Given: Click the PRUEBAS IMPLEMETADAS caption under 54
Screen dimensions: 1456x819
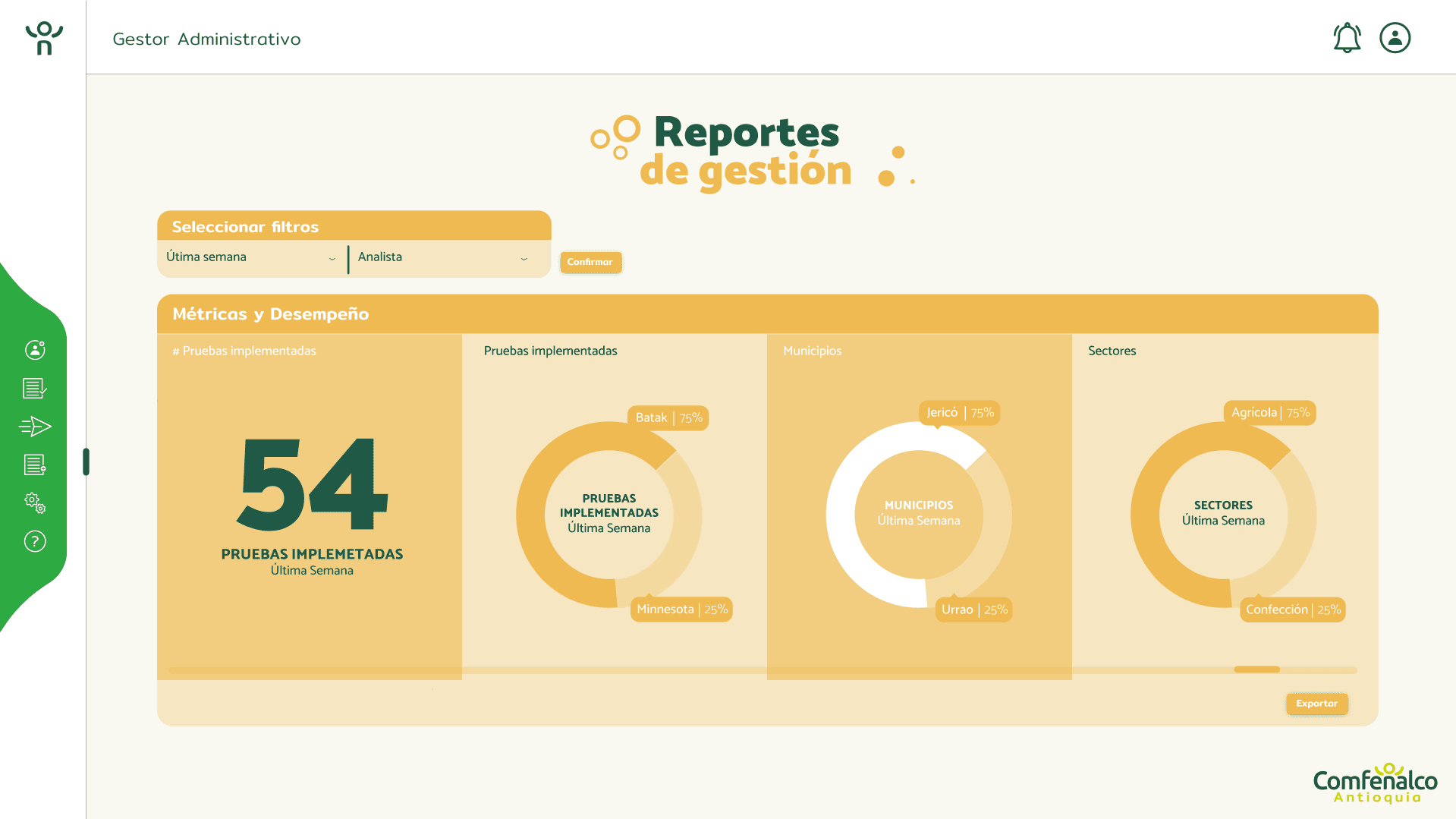Looking at the screenshot, I should (x=312, y=554).
